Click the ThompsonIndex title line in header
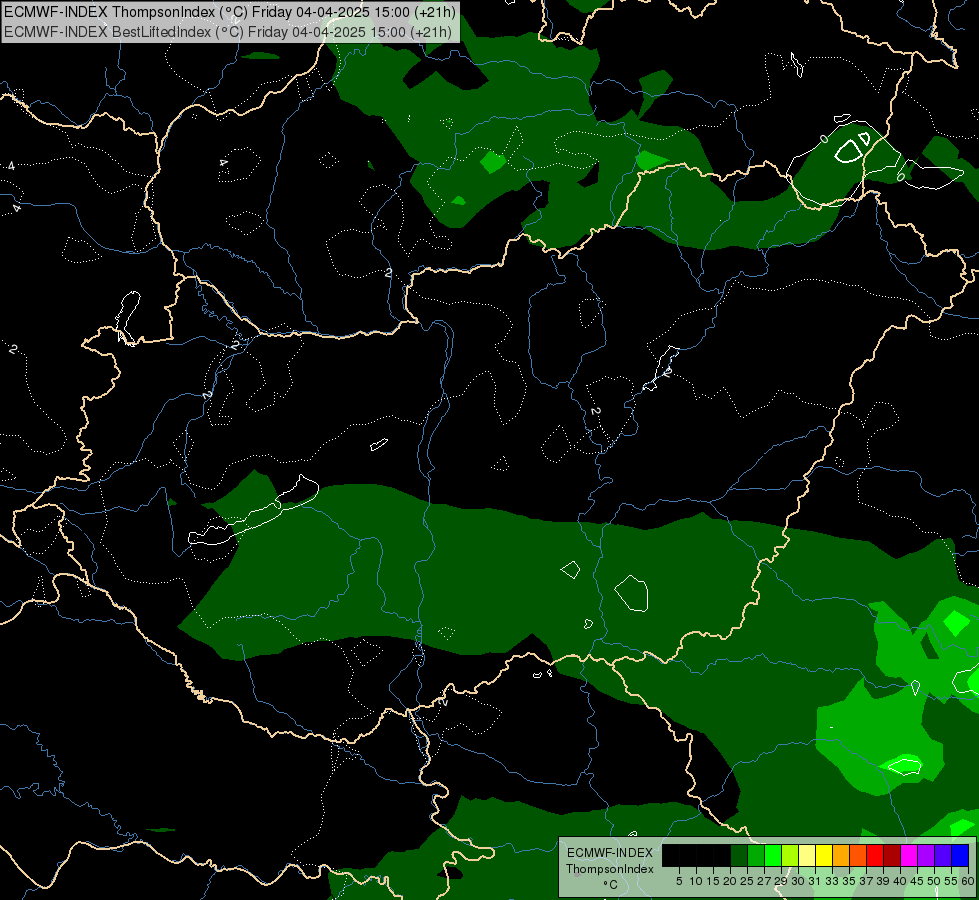Image resolution: width=979 pixels, height=900 pixels. click(x=230, y=12)
